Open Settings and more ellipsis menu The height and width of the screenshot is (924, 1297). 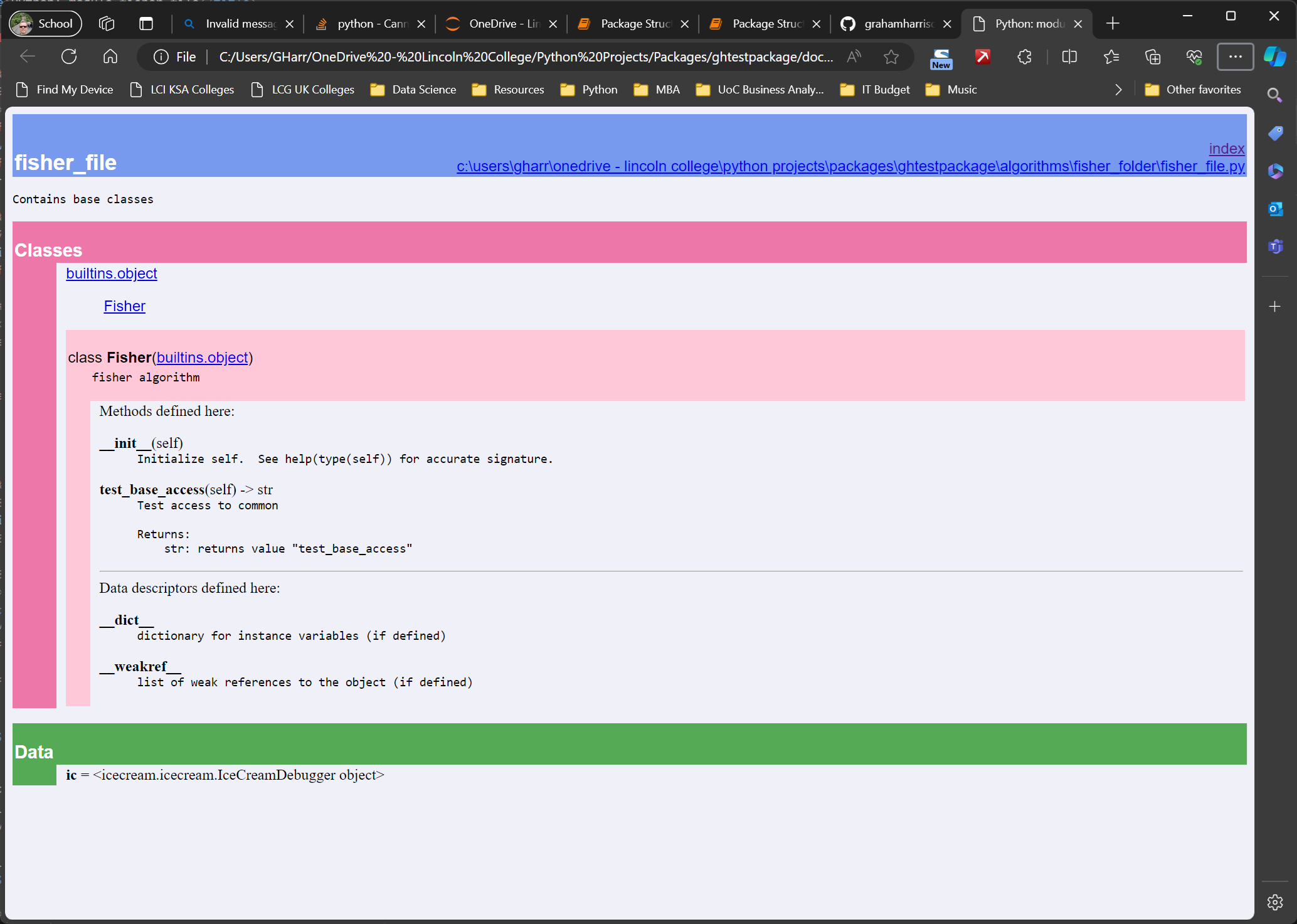click(x=1236, y=57)
